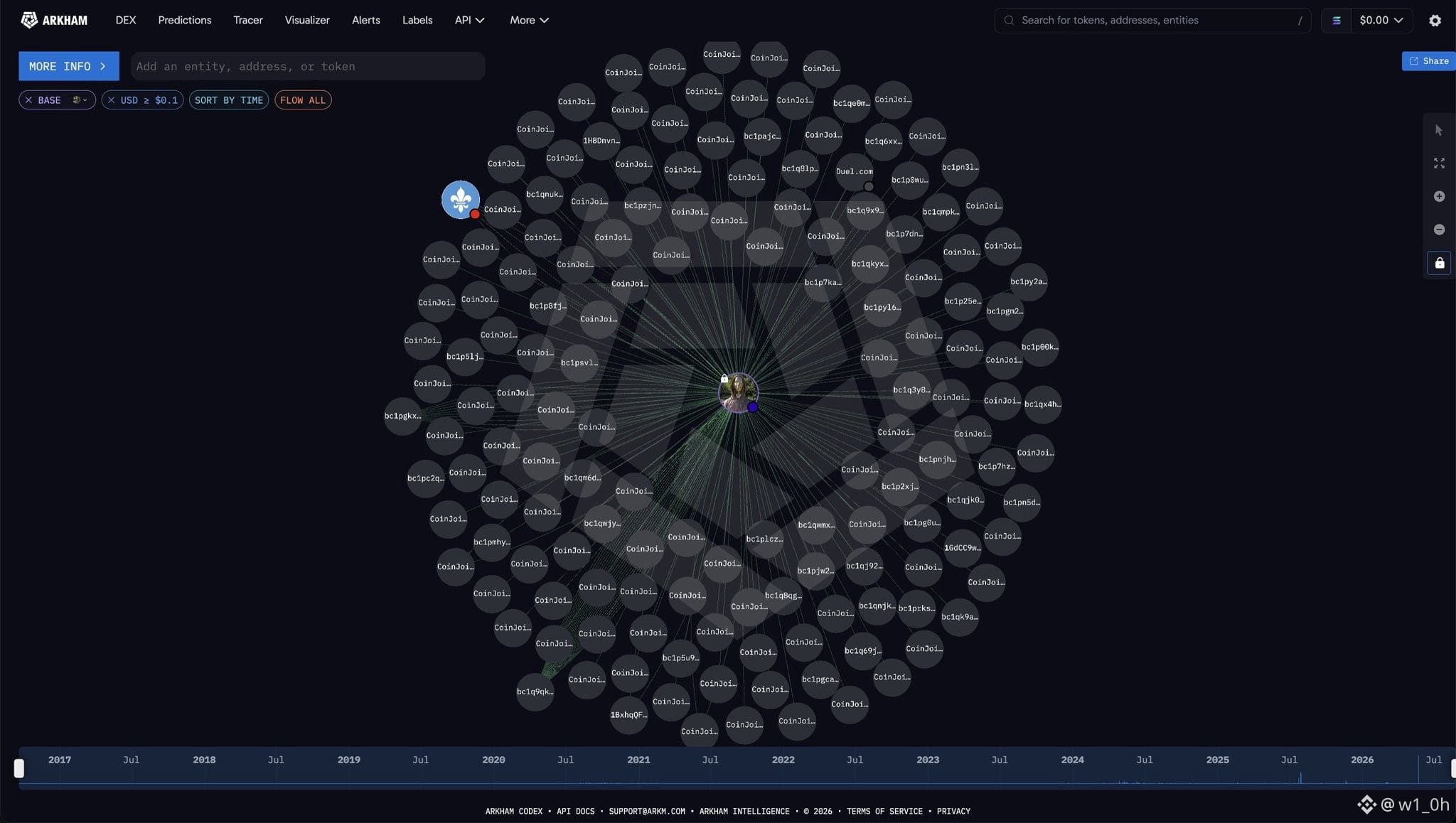The image size is (1456, 823).
Task: Go to the DEX page
Action: pyautogui.click(x=126, y=20)
